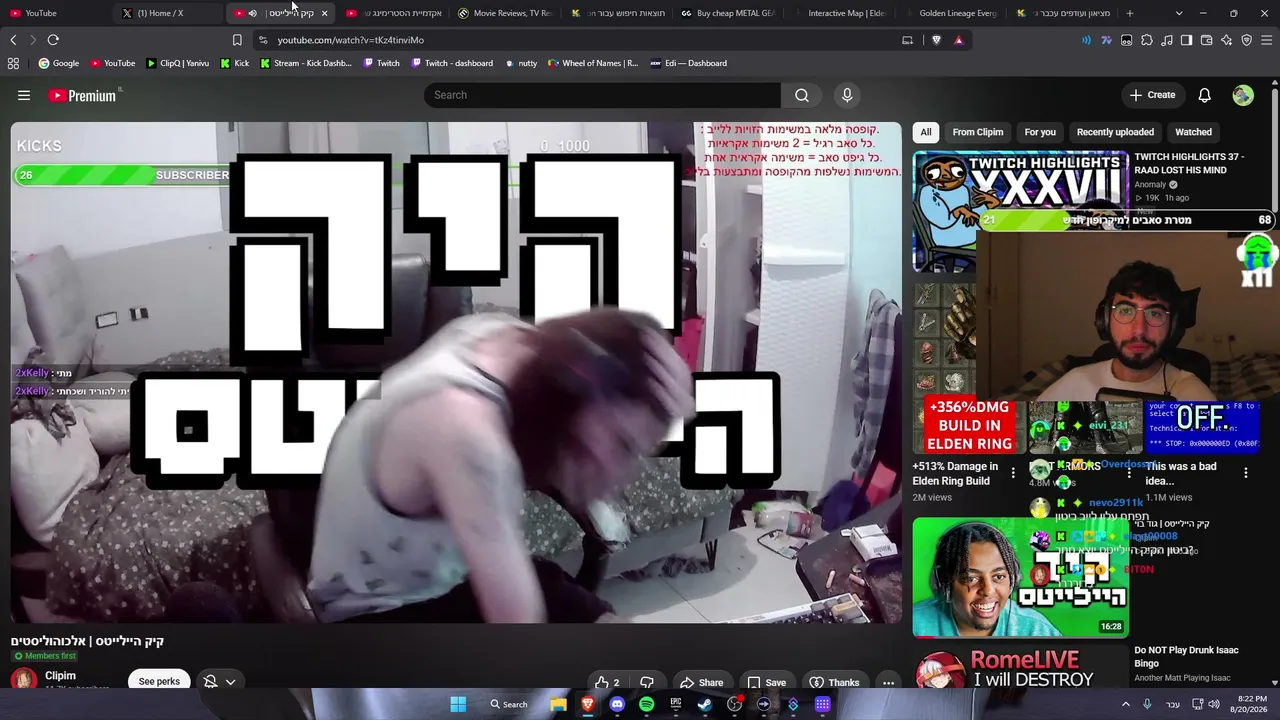1280x720 pixels.
Task: Open Epic Games Launcher from the taskbar
Action: [676, 704]
